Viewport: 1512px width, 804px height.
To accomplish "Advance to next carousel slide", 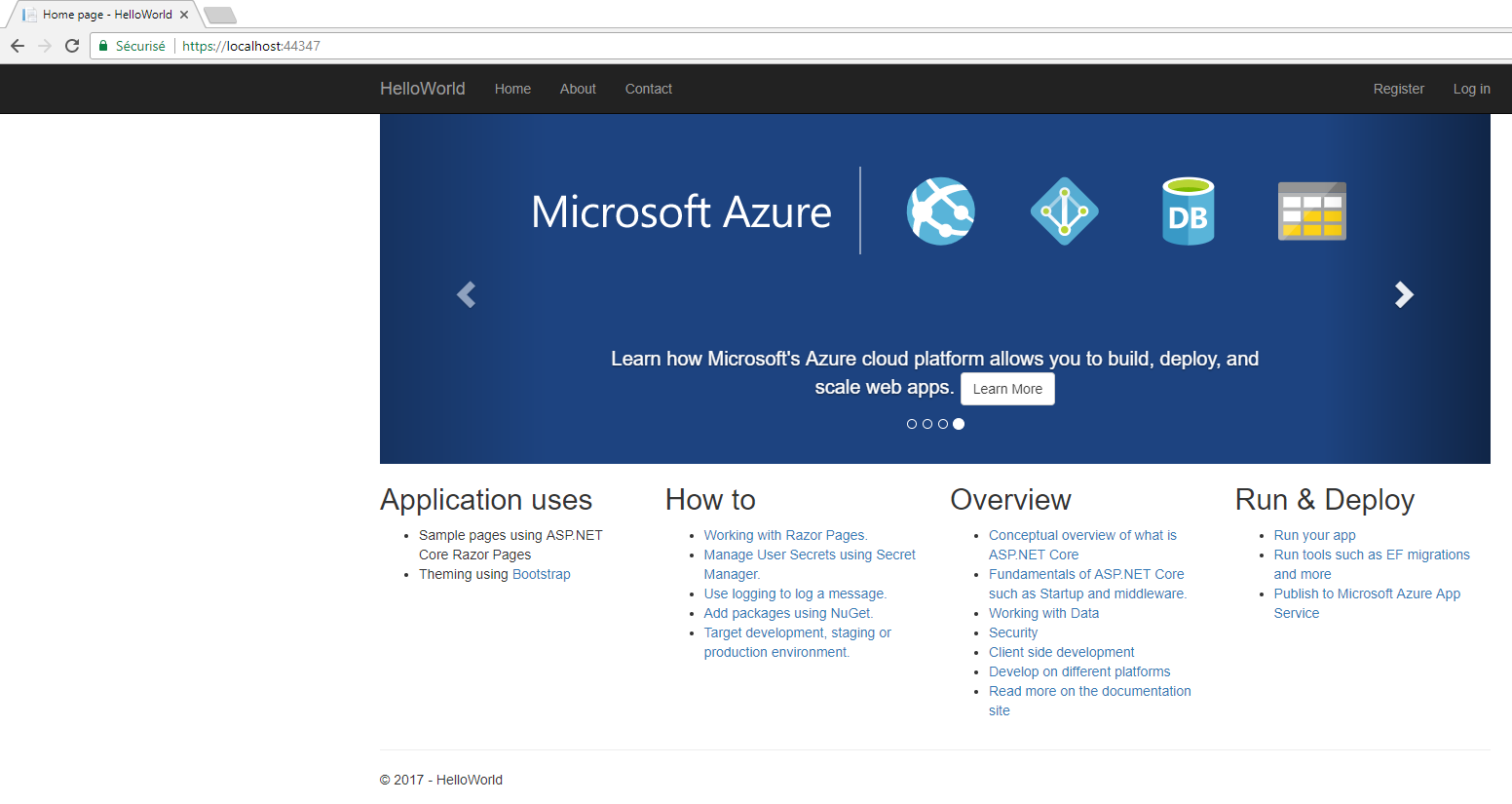I will 1404,294.
